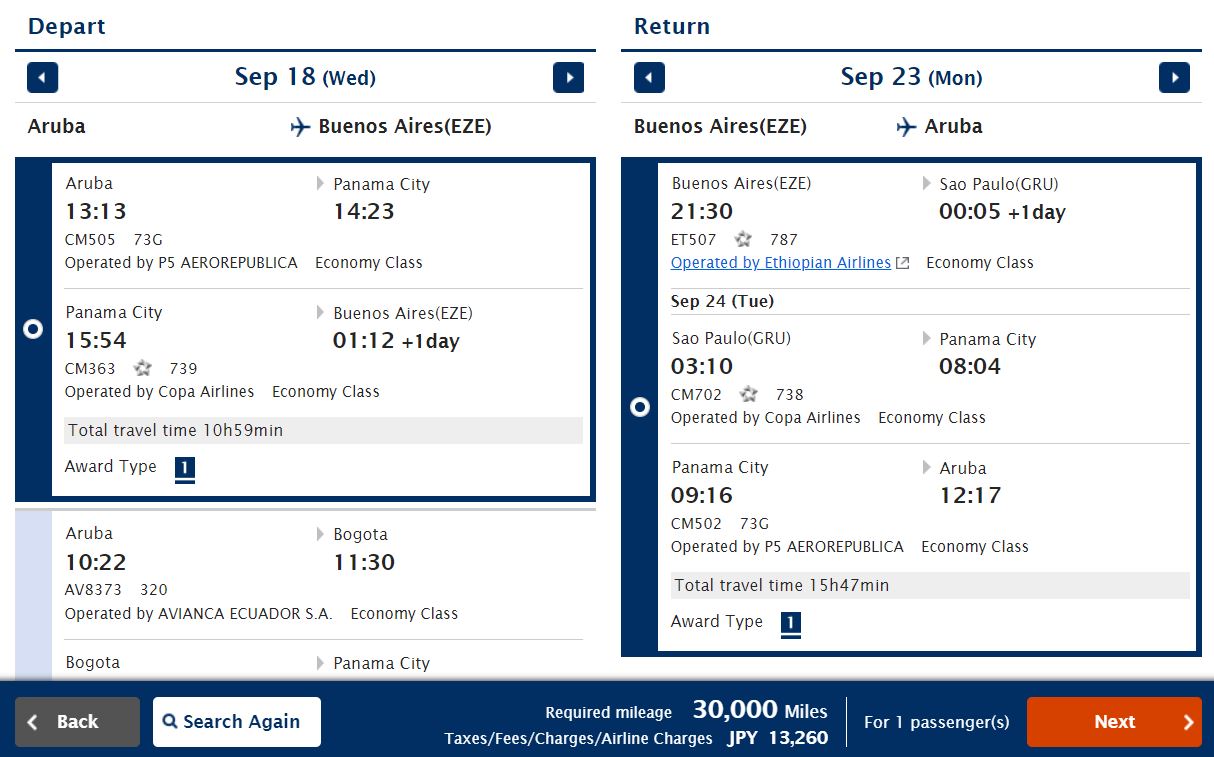Go to previous return date arrow
1214x757 pixels.
coord(649,77)
